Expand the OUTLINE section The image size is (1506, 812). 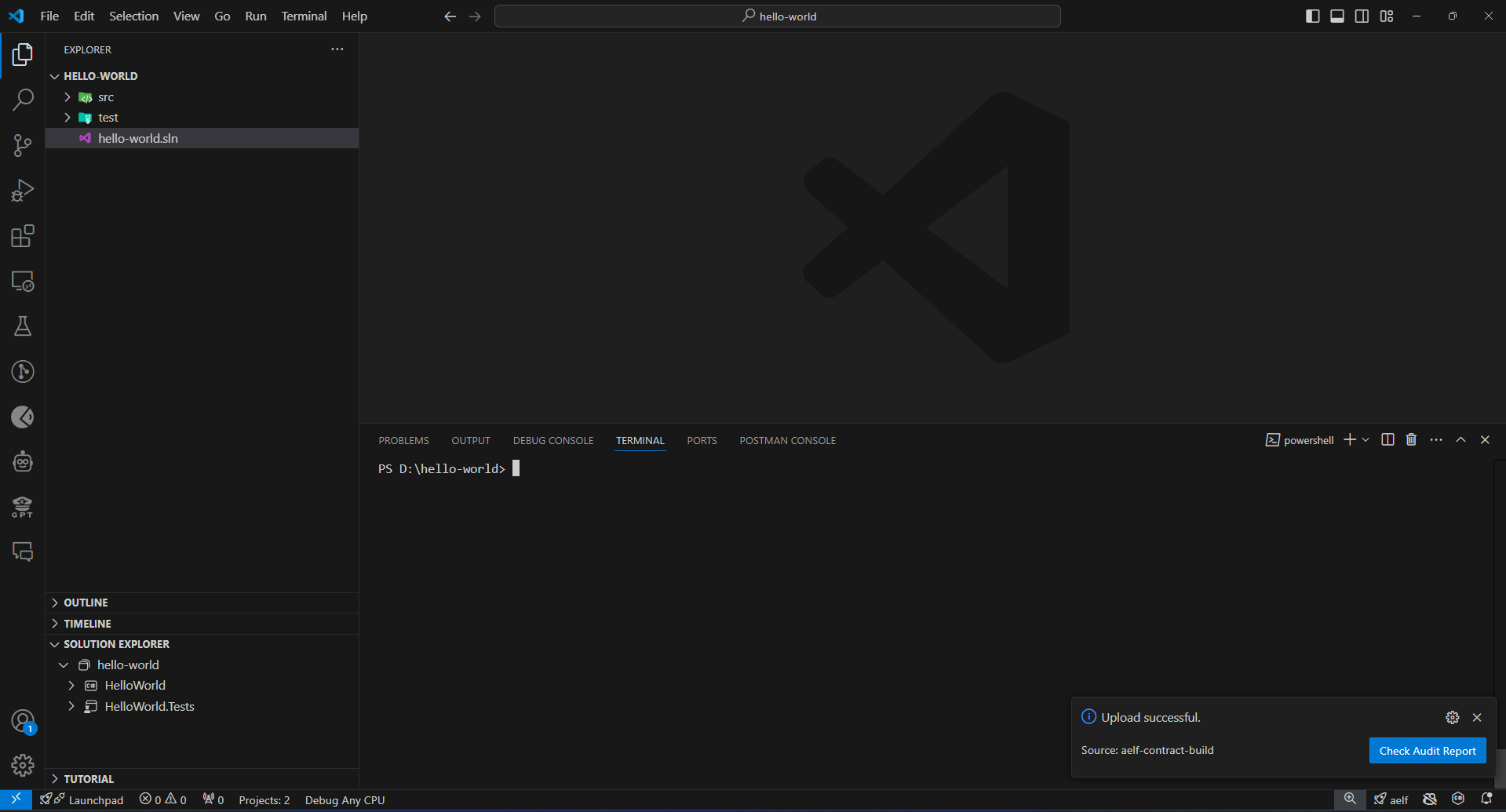tap(55, 603)
